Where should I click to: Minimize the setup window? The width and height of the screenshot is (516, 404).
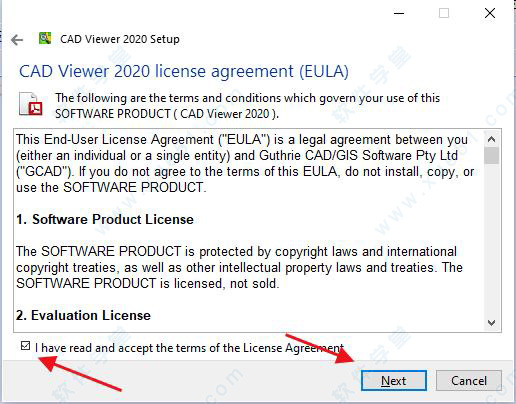pos(399,13)
